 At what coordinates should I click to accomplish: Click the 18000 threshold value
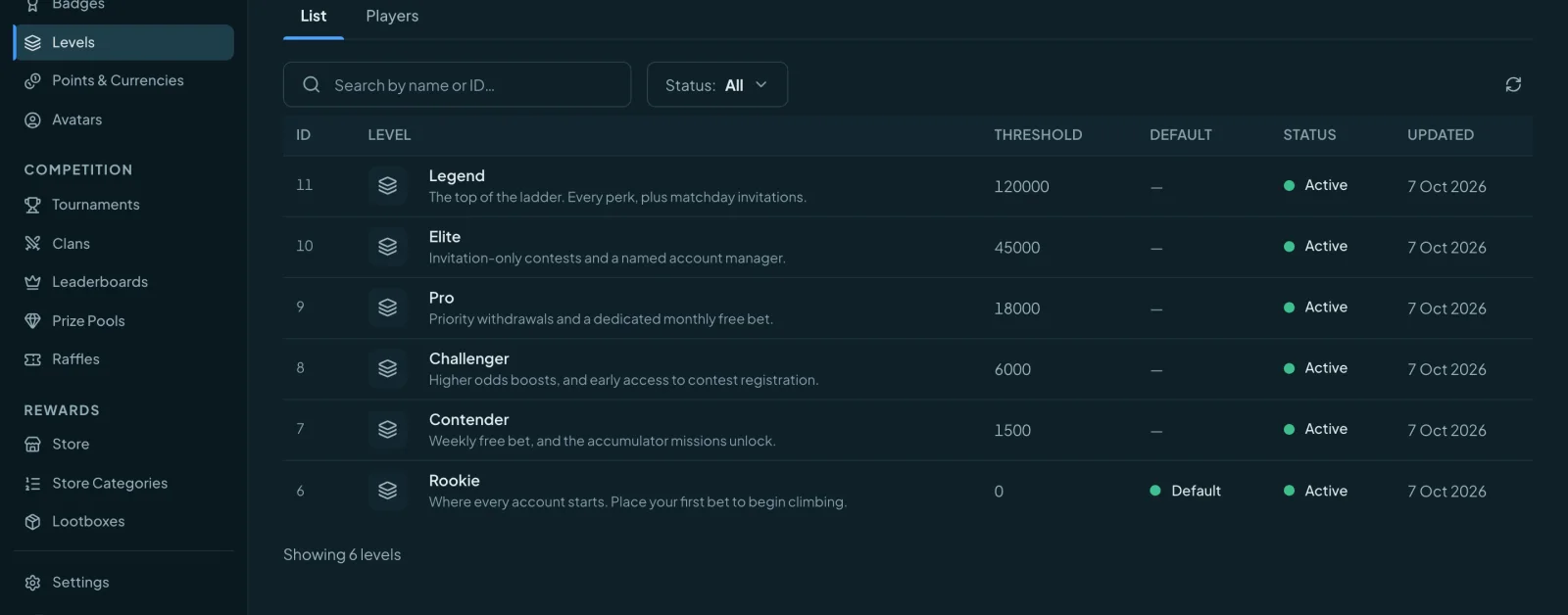(x=1017, y=308)
